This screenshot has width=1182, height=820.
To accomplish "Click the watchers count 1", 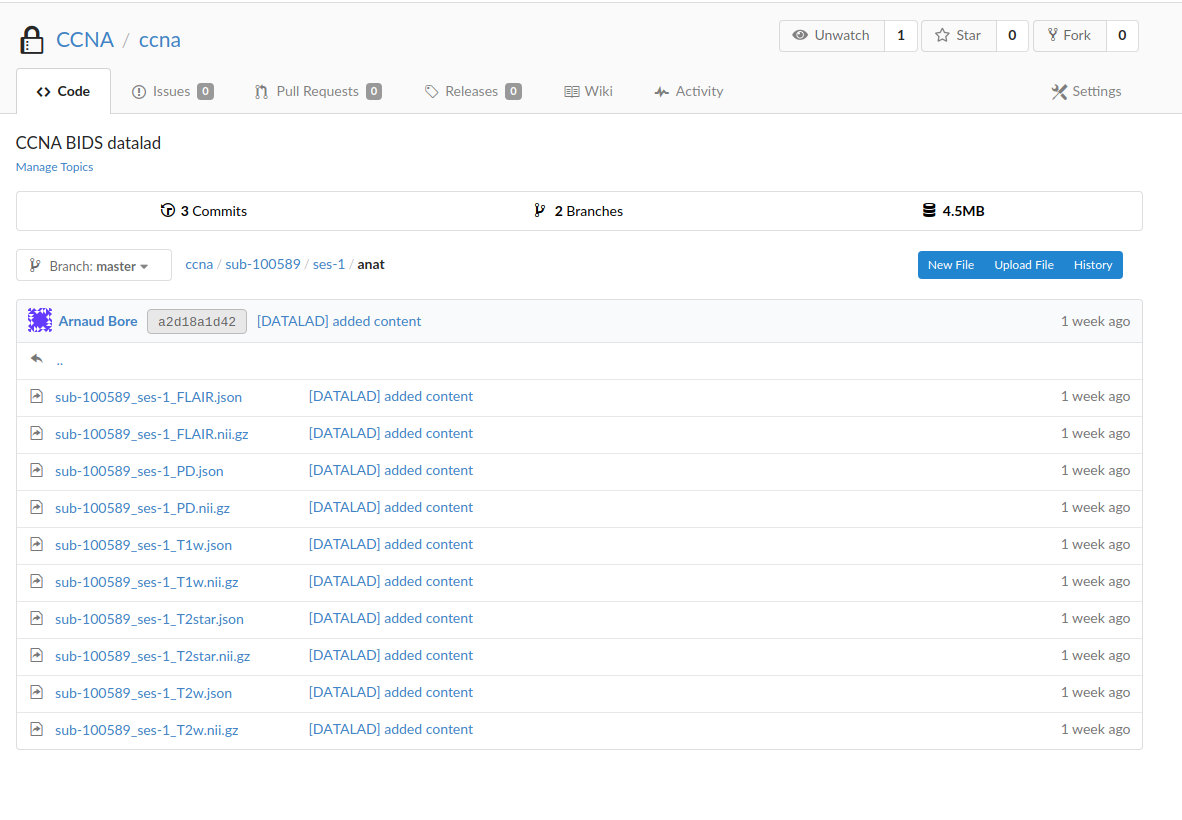I will [x=901, y=35].
